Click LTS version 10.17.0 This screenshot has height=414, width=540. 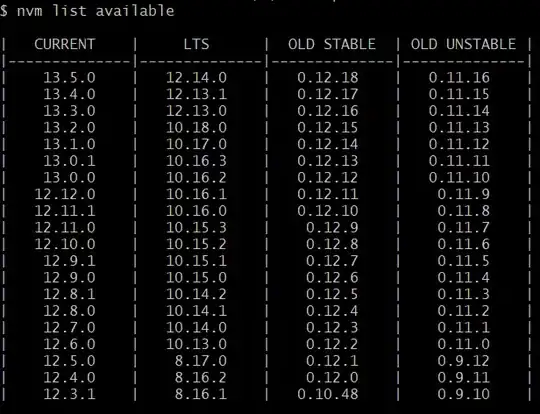coord(196,144)
